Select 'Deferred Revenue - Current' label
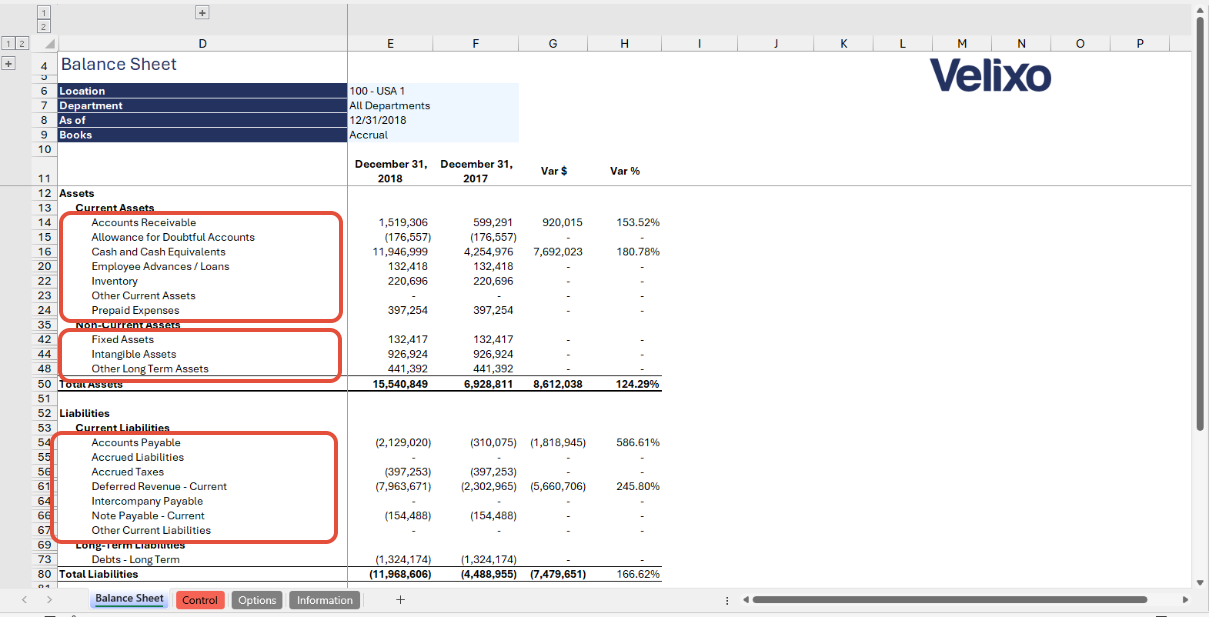The height and width of the screenshot is (617, 1209). (159, 486)
